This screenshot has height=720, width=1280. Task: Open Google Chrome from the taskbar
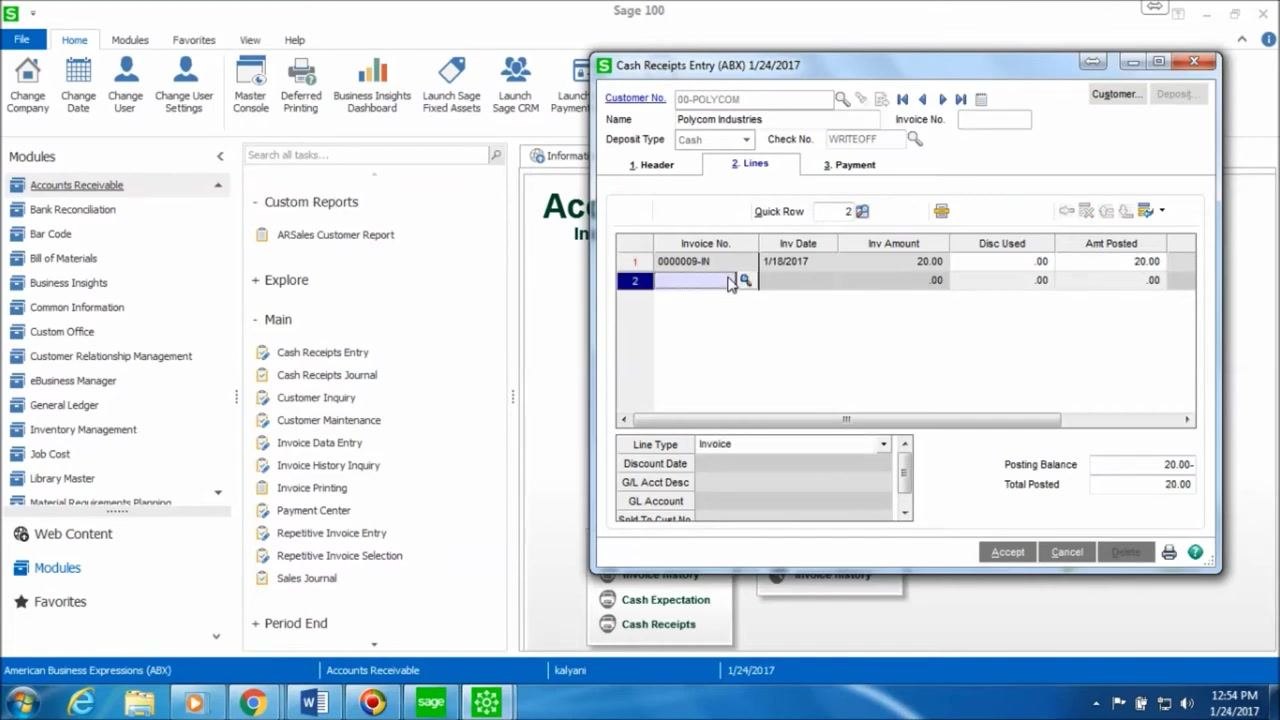[253, 703]
